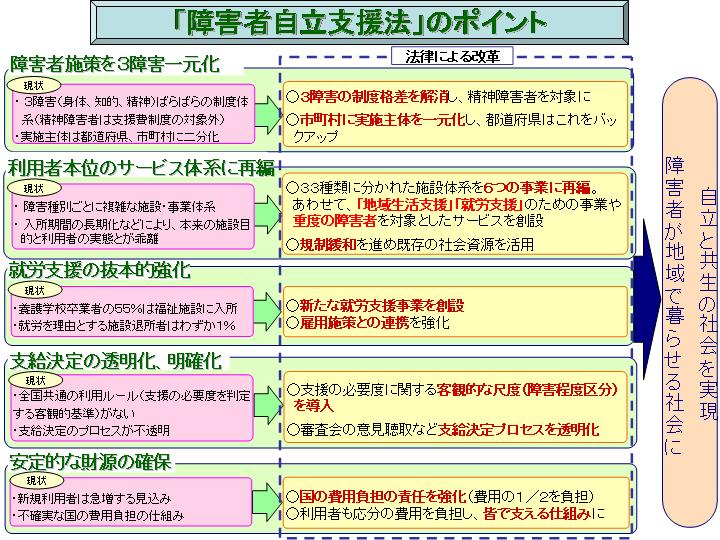
Task: Click the title 「障害者自立支援法」のポイント
Action: [x=360, y=22]
